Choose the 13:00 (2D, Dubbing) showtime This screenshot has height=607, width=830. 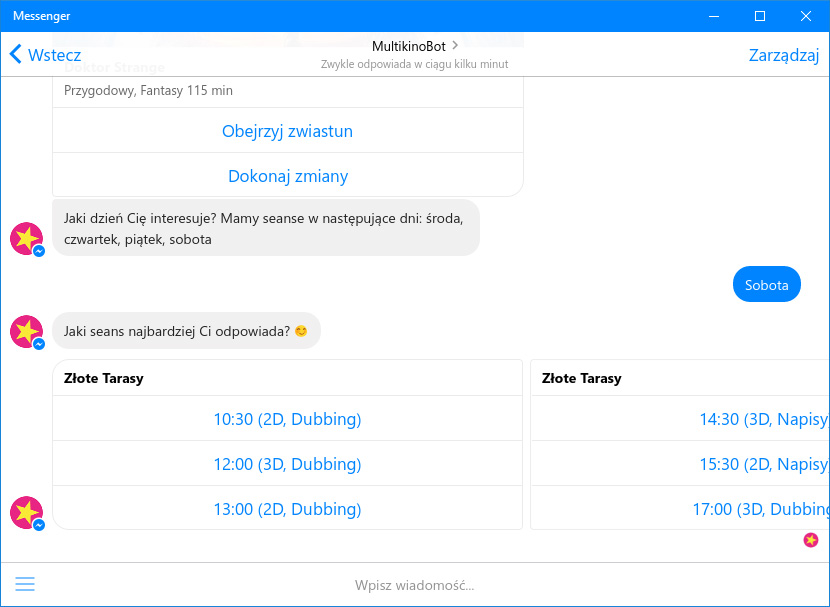(288, 509)
